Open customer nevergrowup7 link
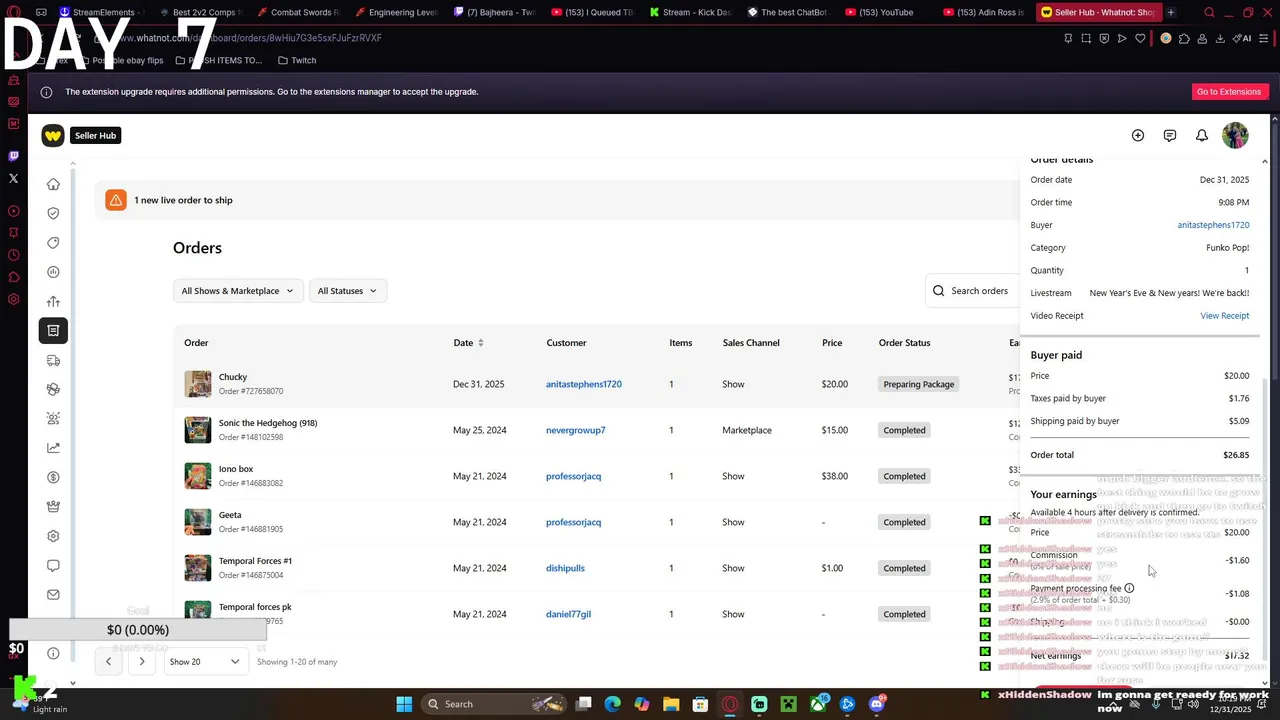 click(575, 430)
